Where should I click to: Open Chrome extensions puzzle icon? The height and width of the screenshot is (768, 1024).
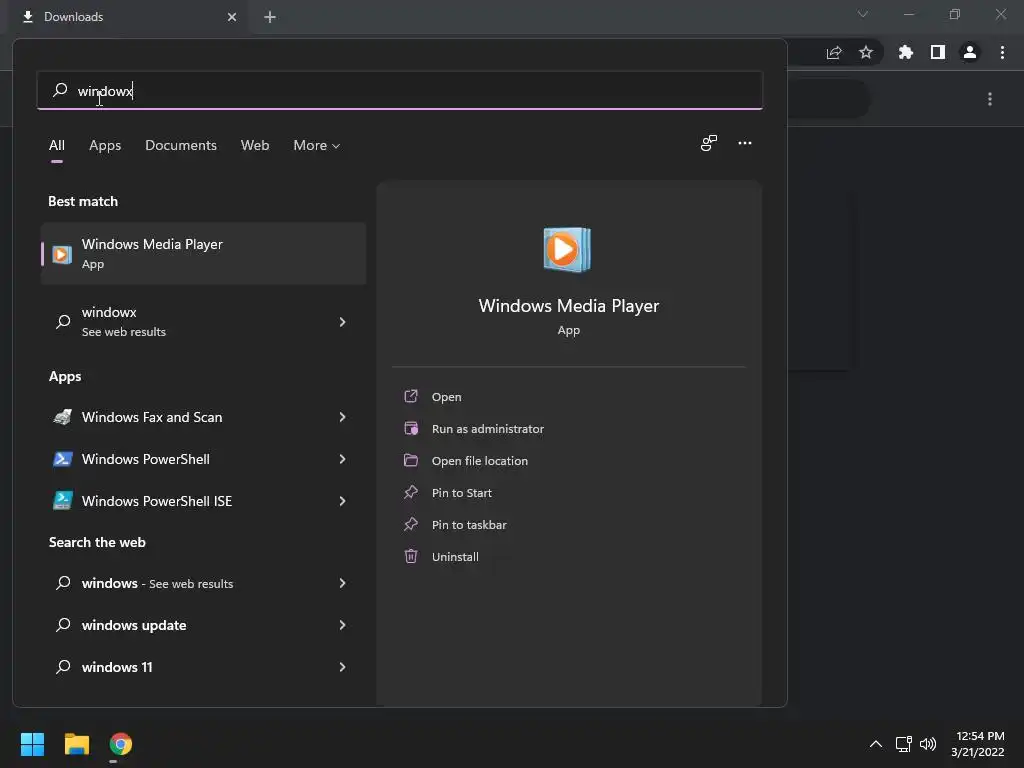(x=906, y=52)
